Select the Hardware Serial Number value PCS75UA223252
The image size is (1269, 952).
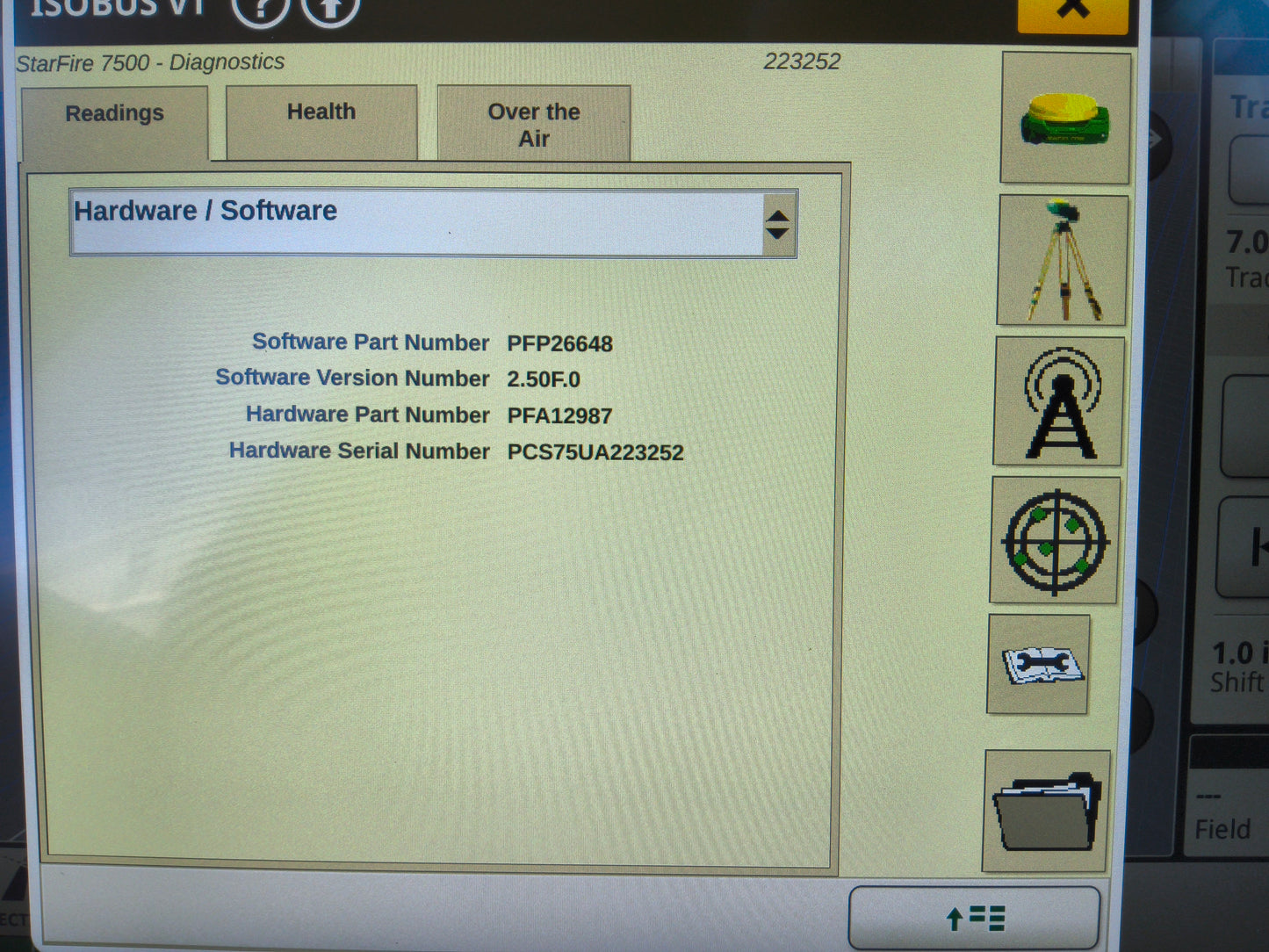pyautogui.click(x=595, y=452)
